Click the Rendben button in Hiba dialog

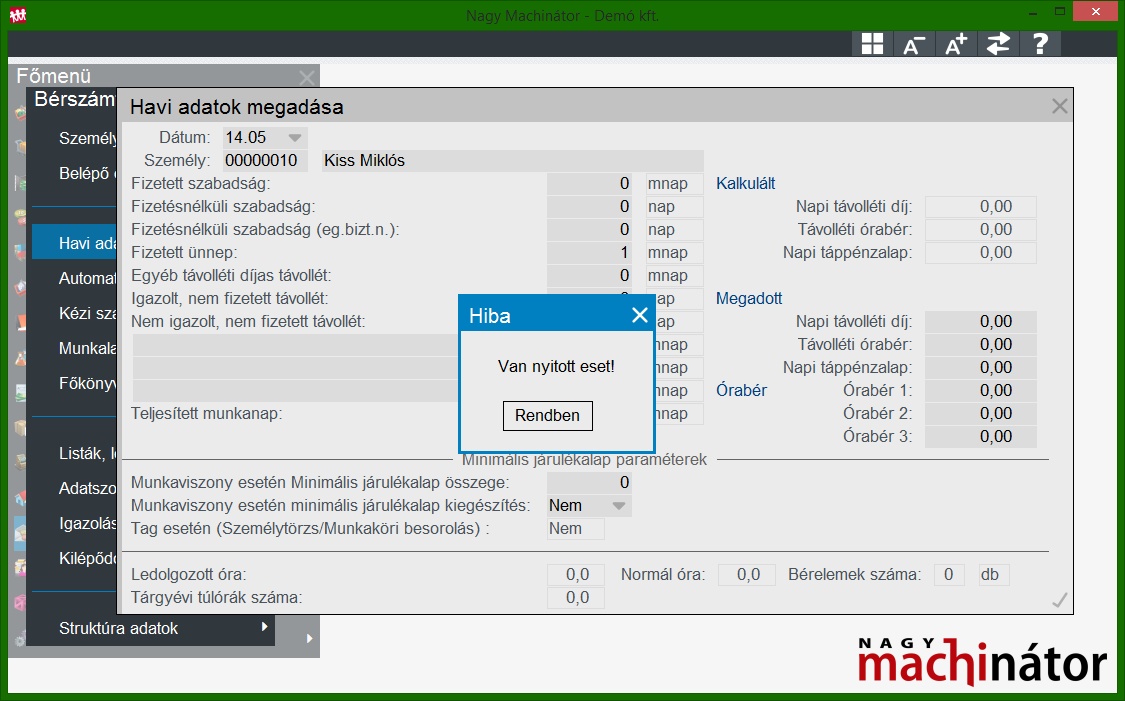tap(547, 415)
